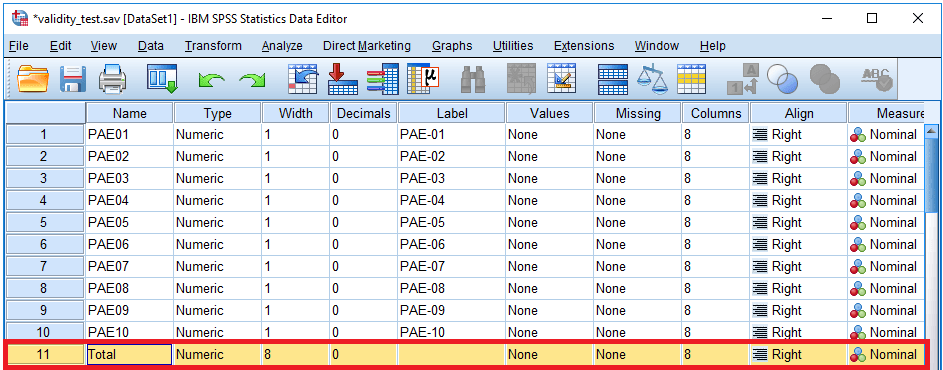Image resolution: width=943 pixels, height=370 pixels.
Task: Click Align cell Right in Total row
Action: click(x=799, y=354)
